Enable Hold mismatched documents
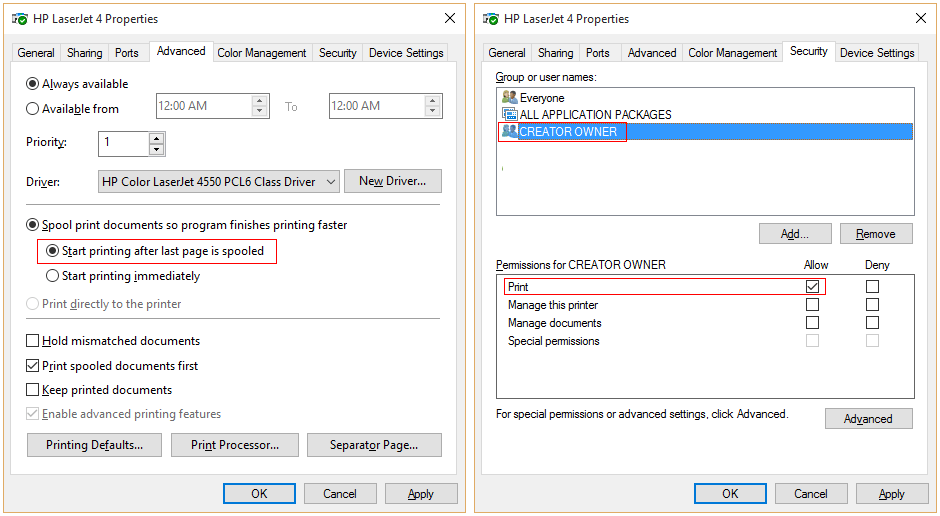Image resolution: width=940 pixels, height=516 pixels. point(32,340)
